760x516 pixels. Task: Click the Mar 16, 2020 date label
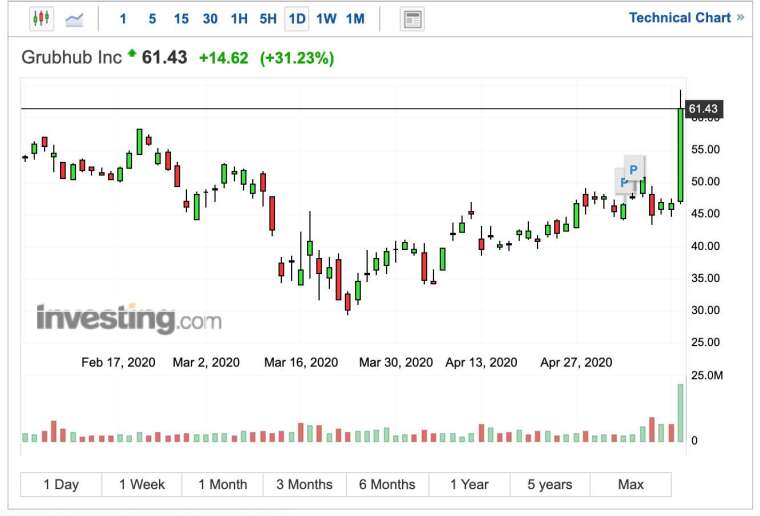coord(301,362)
